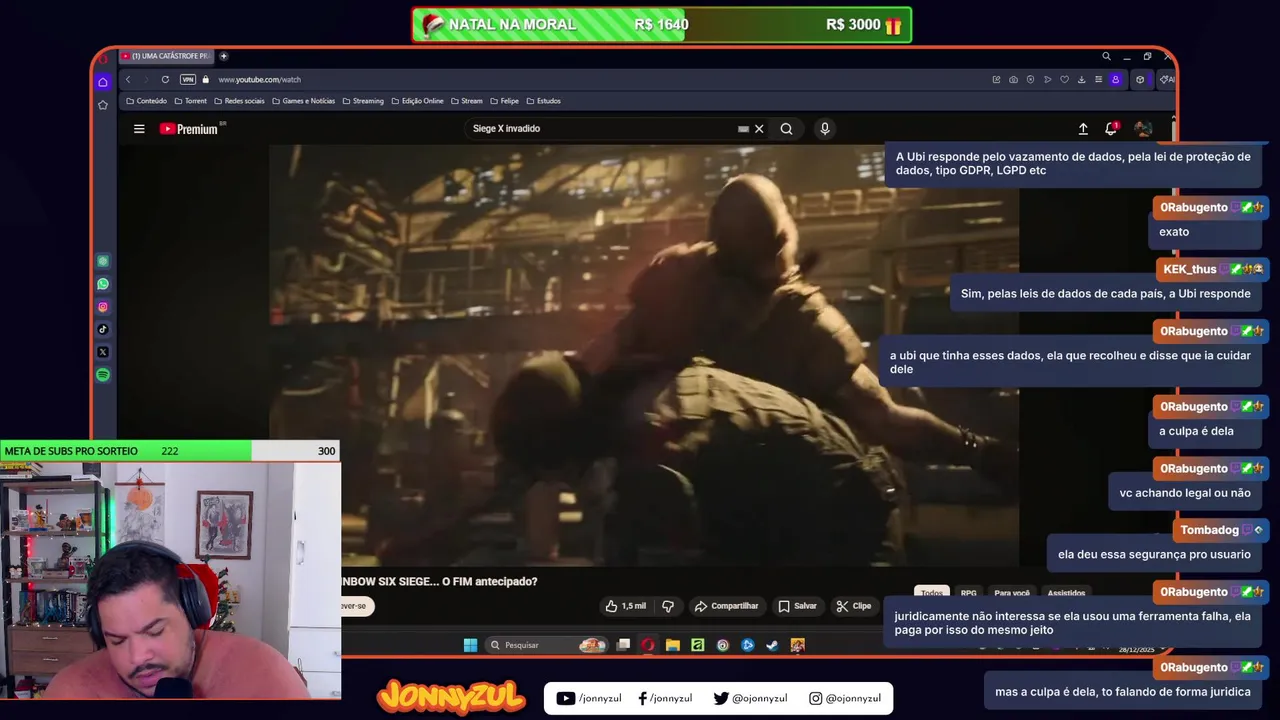Open the Streaming bookmarks folder

(363, 101)
